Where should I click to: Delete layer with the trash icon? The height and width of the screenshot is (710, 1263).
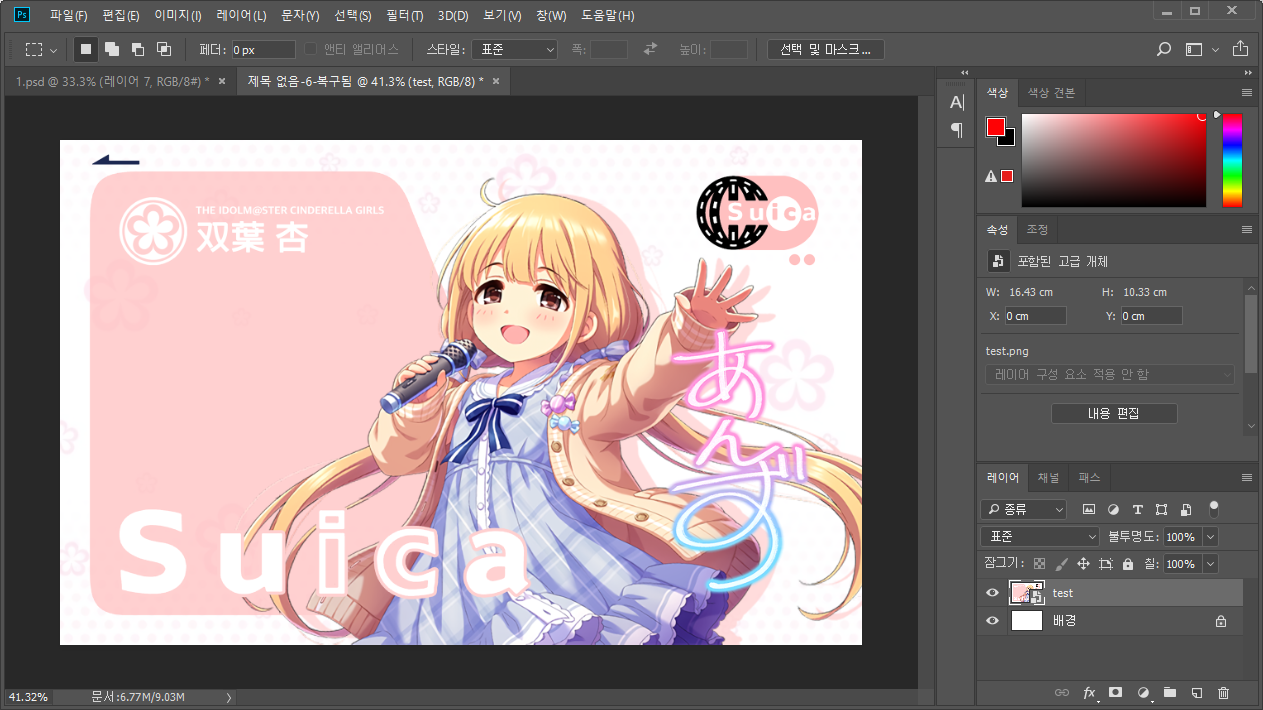[x=1223, y=692]
